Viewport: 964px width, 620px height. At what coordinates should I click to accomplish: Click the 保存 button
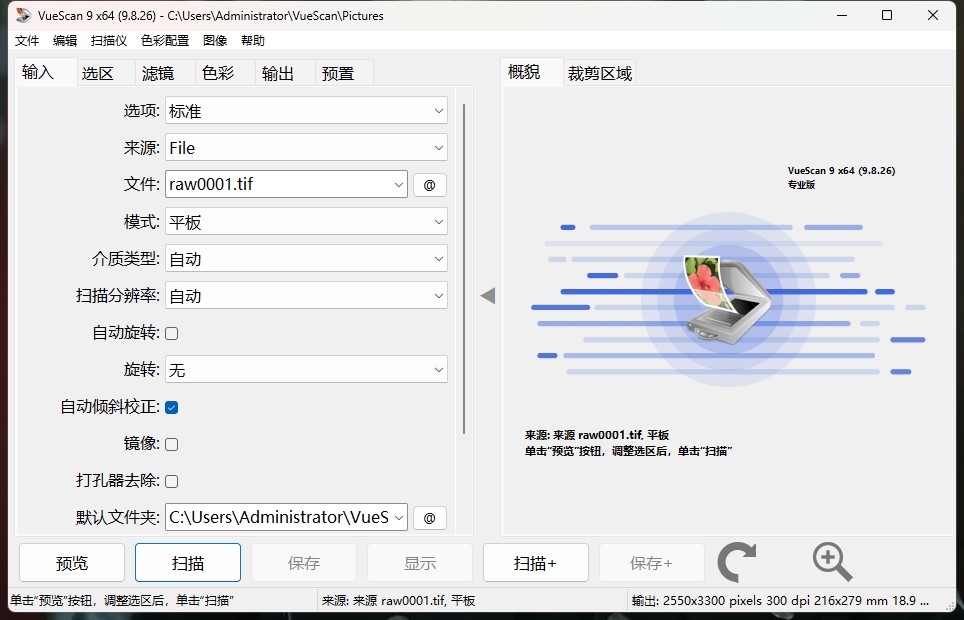304,562
